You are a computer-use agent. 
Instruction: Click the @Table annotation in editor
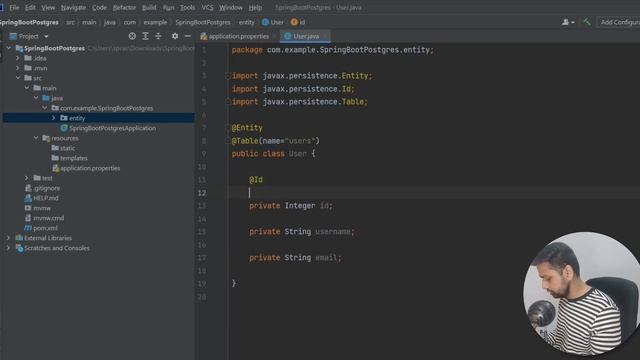pyautogui.click(x=245, y=141)
